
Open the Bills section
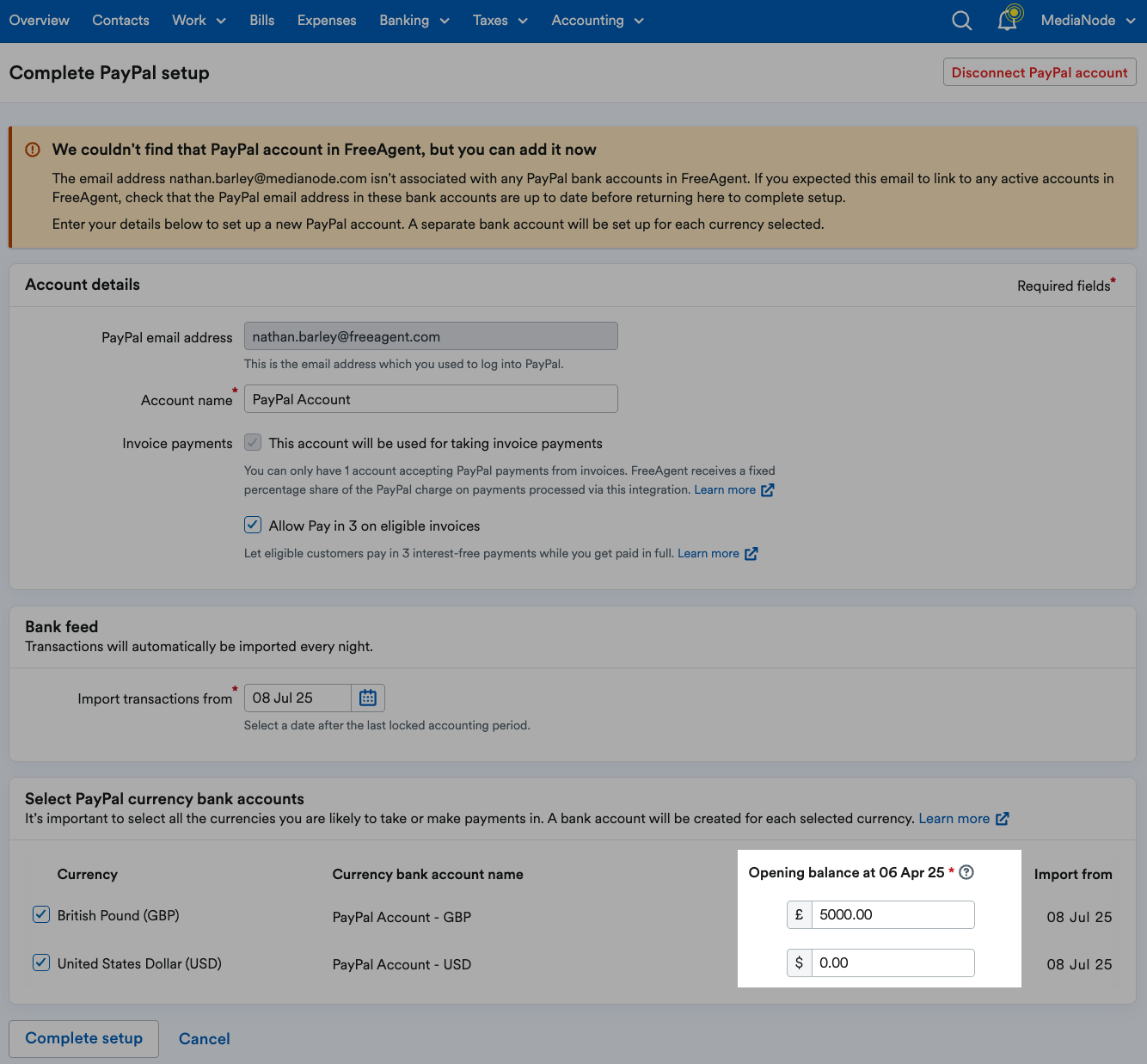pyautogui.click(x=262, y=21)
